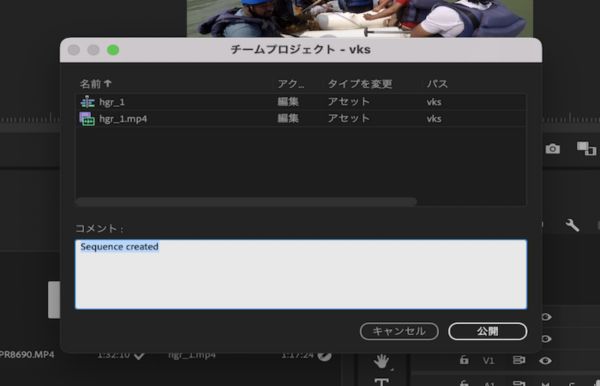Hide the V1 track output eye
Image resolution: width=600 pixels, height=386 pixels.
545,360
